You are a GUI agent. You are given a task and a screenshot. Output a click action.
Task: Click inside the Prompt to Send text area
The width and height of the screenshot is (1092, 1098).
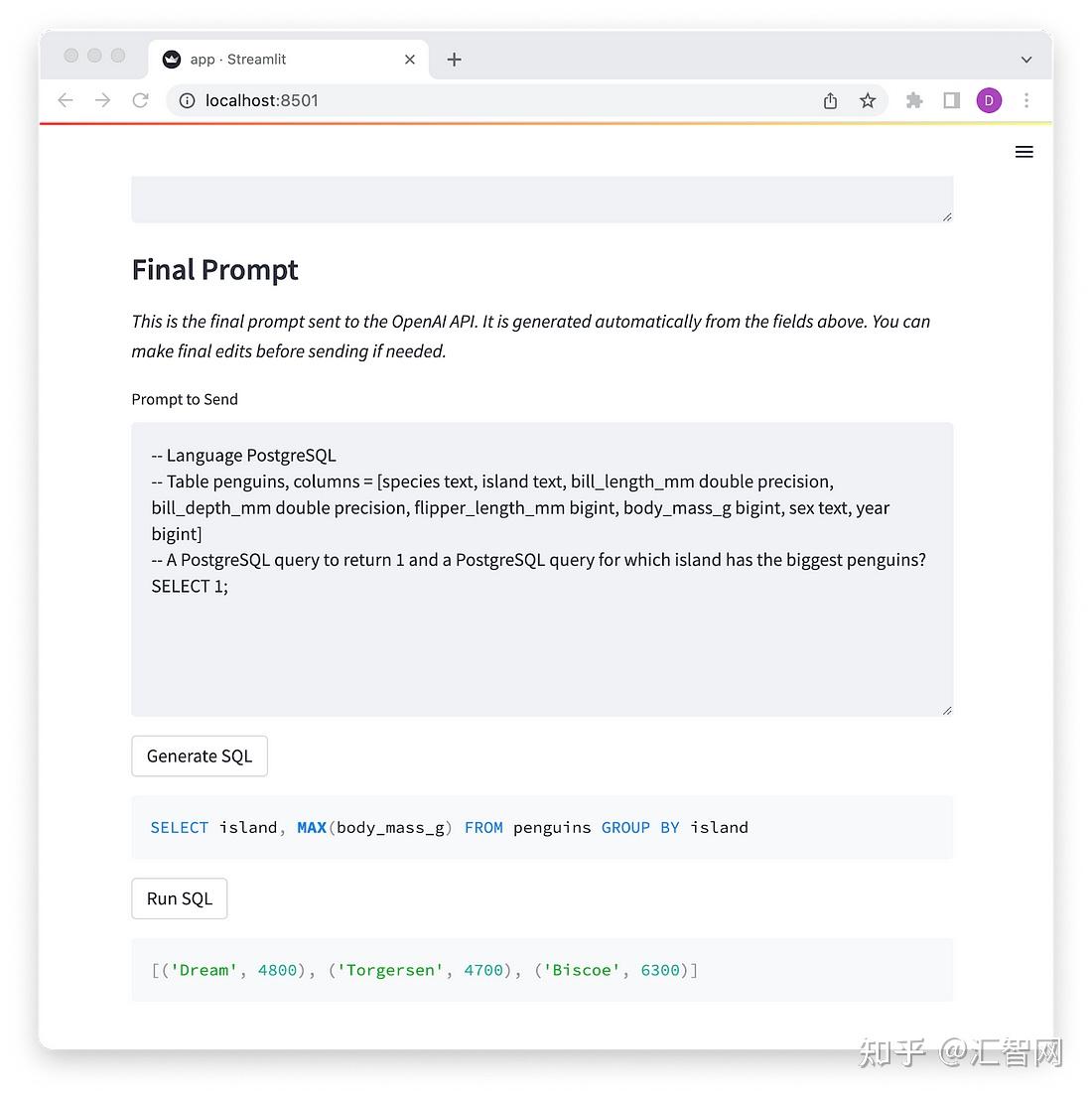542,569
